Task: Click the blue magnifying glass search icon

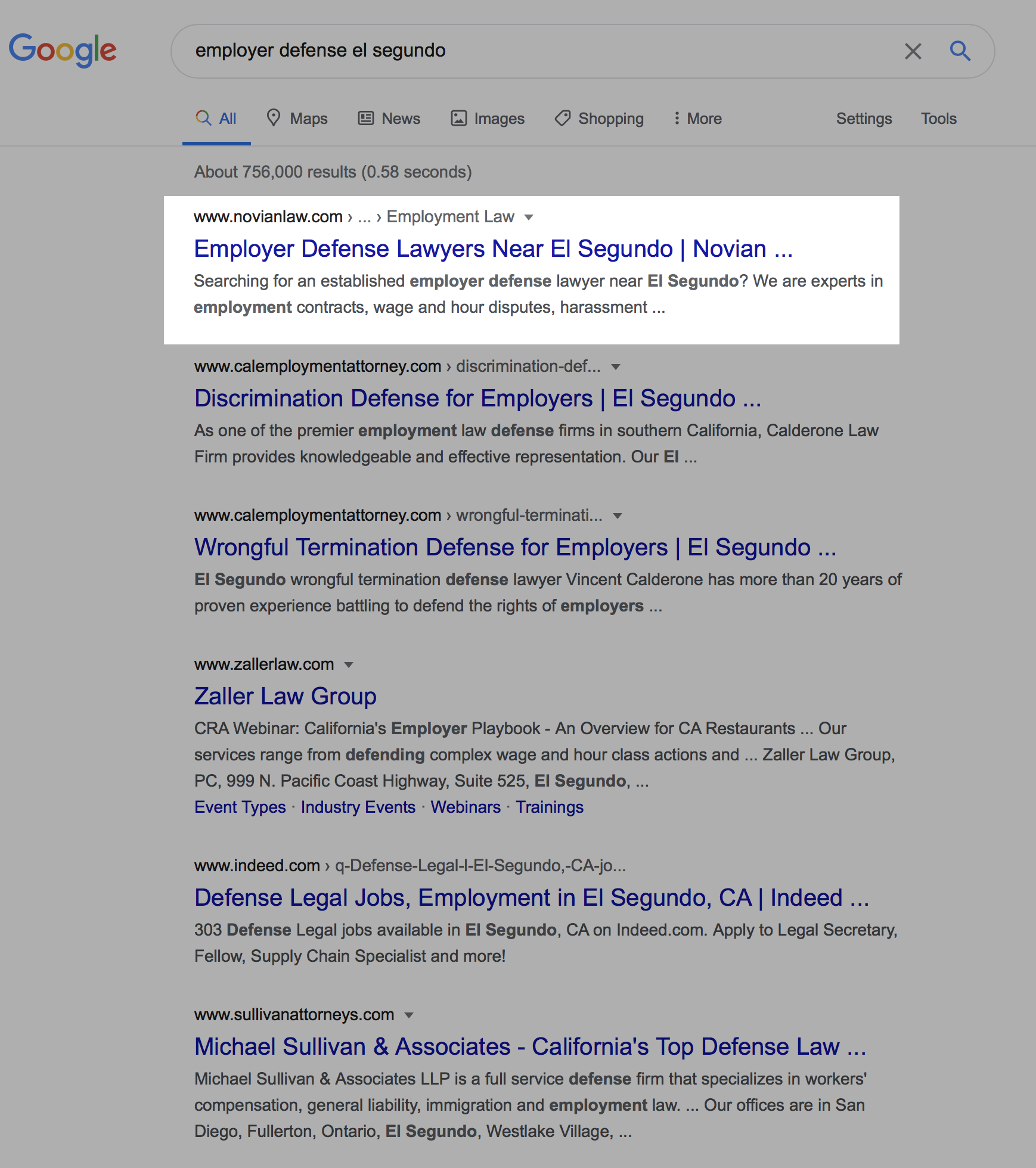Action: click(x=960, y=51)
